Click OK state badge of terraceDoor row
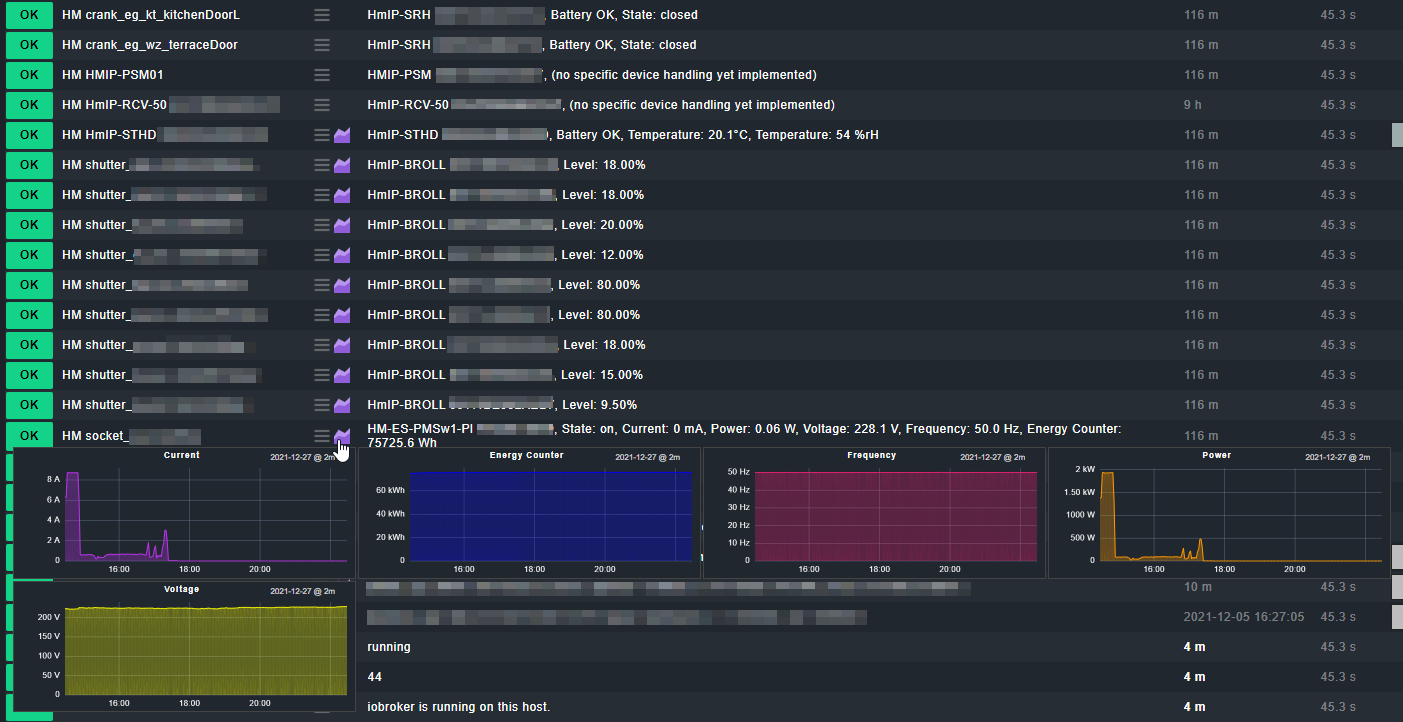Viewport: 1403px width, 722px height. (29, 45)
